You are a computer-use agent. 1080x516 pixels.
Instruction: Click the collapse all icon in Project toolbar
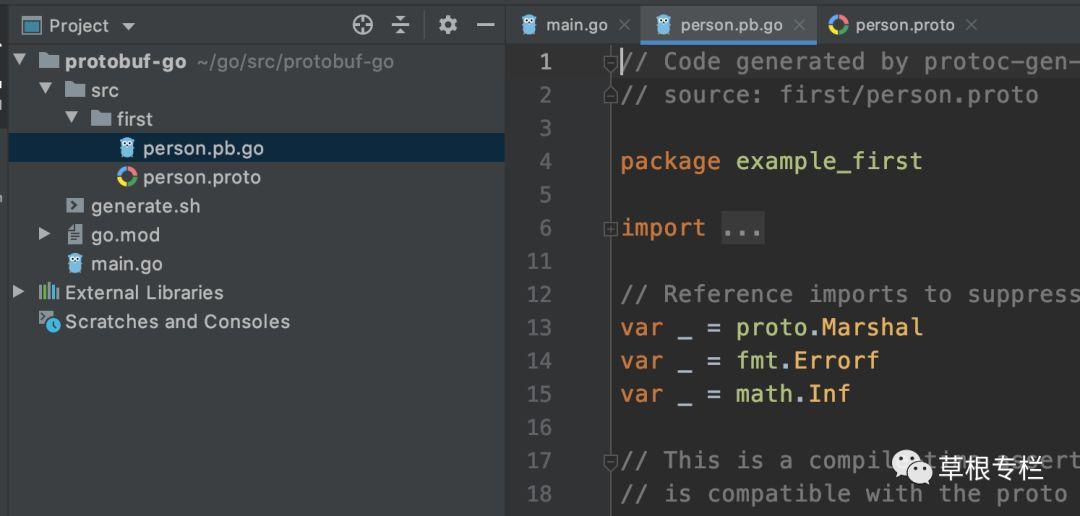400,25
